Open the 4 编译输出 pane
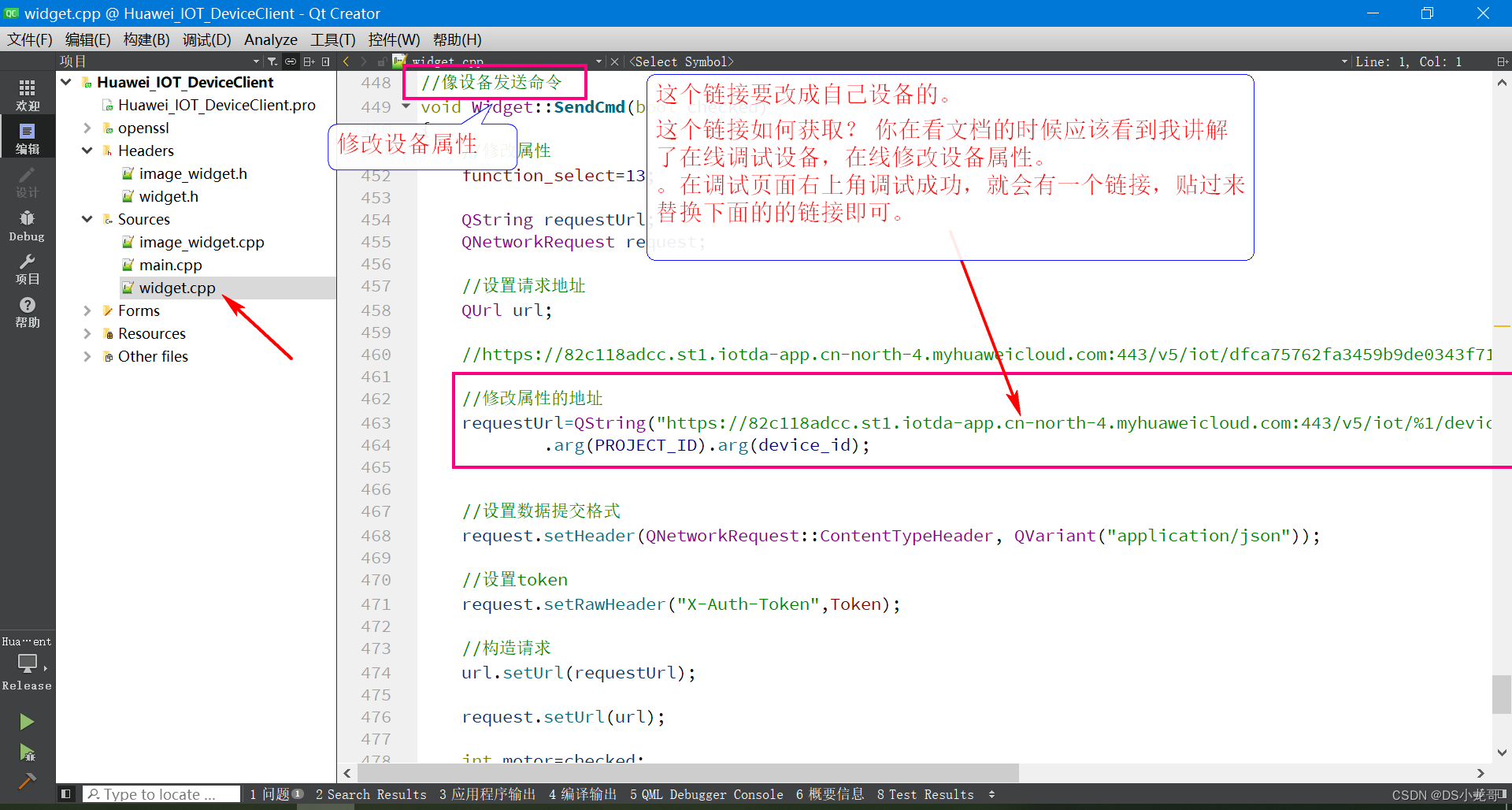1512x810 pixels. coord(583,794)
